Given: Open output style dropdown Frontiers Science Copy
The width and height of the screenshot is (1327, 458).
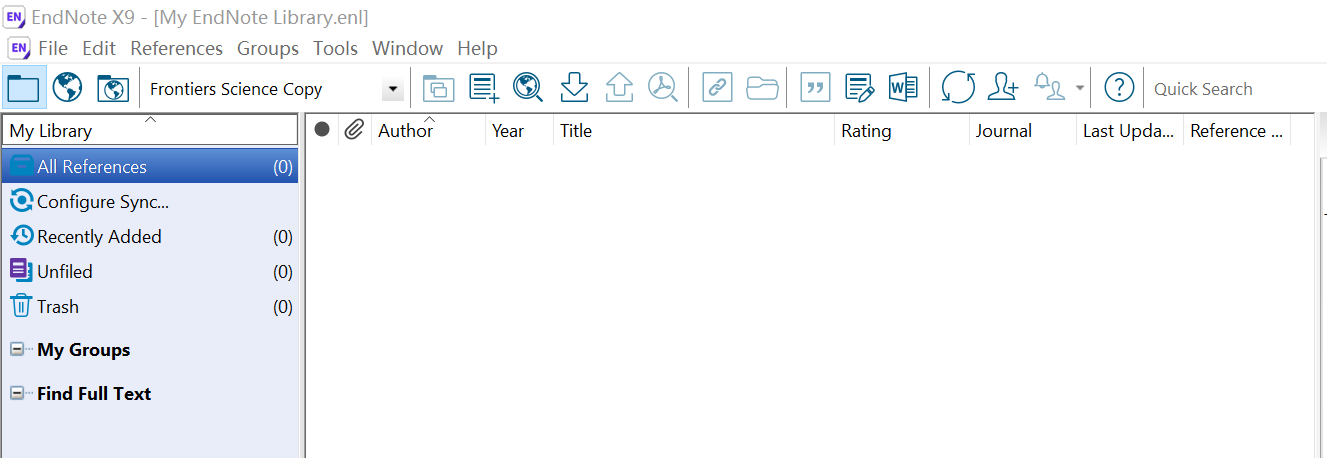Looking at the screenshot, I should 393,89.
